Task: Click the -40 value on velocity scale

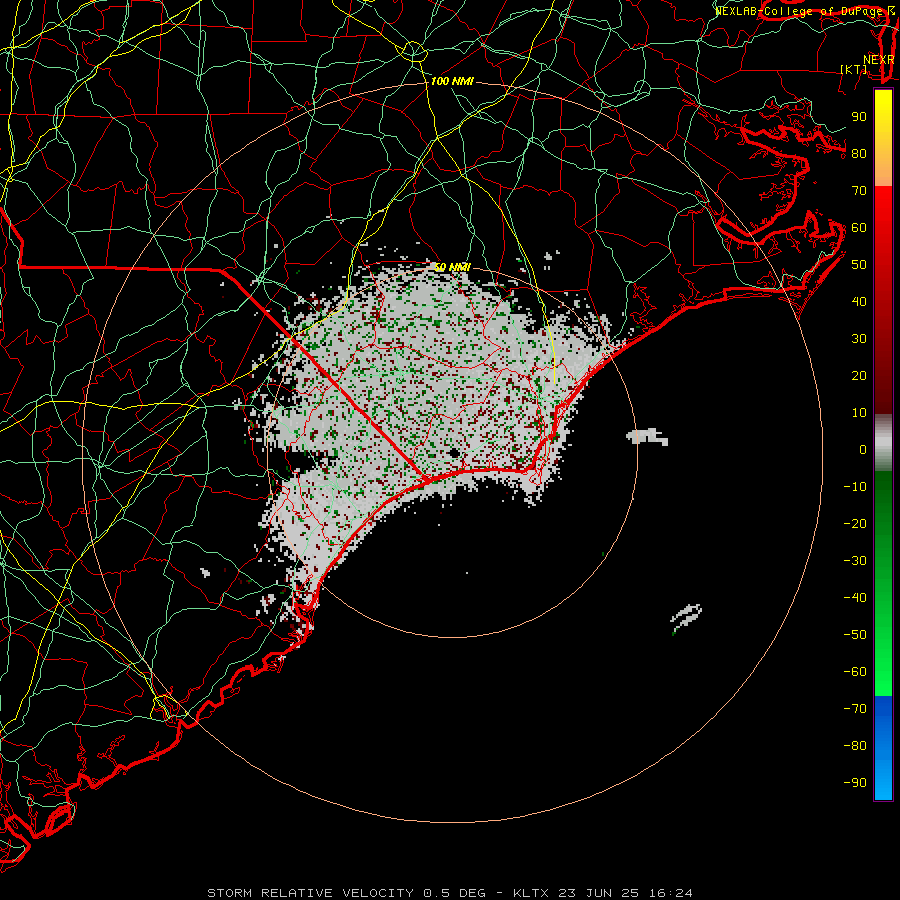Action: tap(855, 598)
